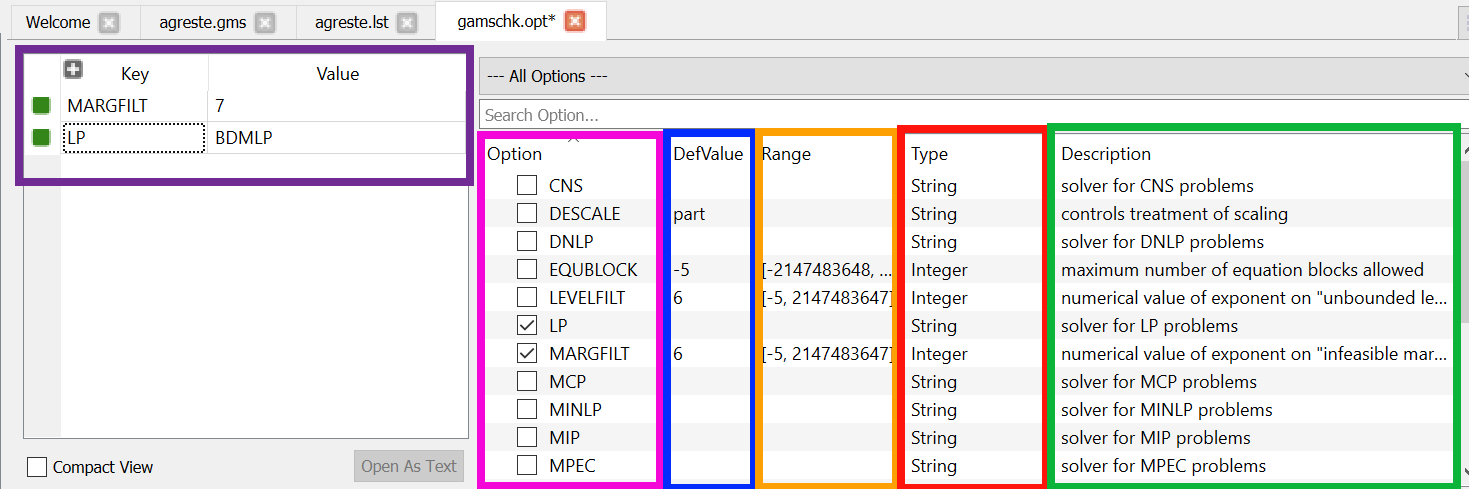Toggle the Compact View checkbox

pyautogui.click(x=37, y=467)
